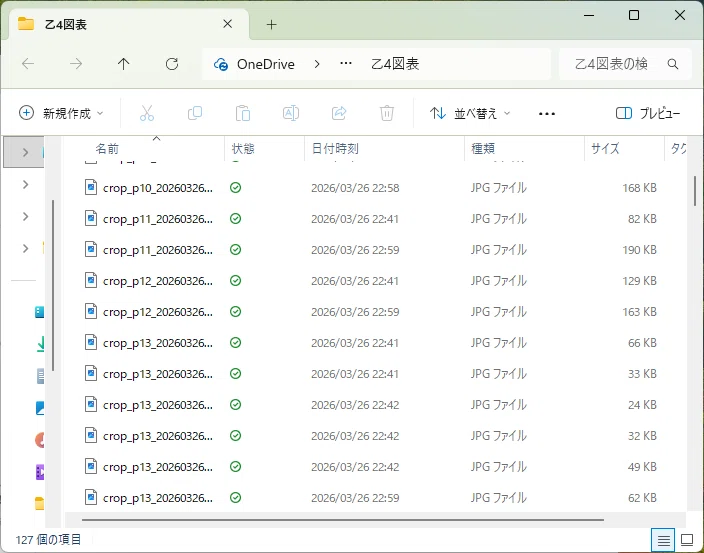Click the sync status checkmark of the 33 KB file

[236, 373]
